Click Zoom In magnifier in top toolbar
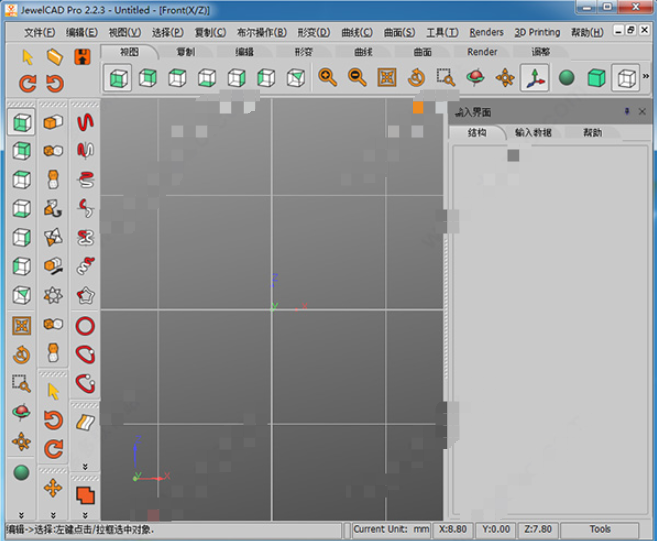657x541 pixels. (x=327, y=78)
